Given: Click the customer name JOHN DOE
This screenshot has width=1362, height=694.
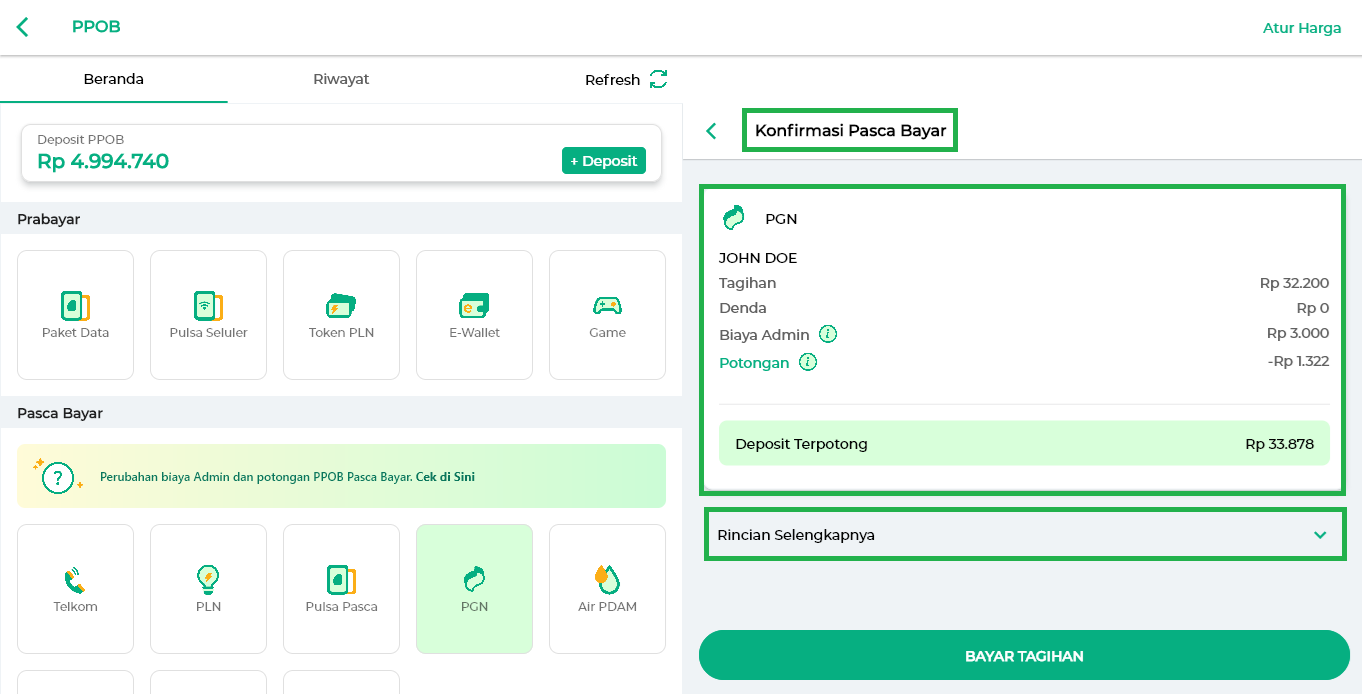Looking at the screenshot, I should coord(758,258).
